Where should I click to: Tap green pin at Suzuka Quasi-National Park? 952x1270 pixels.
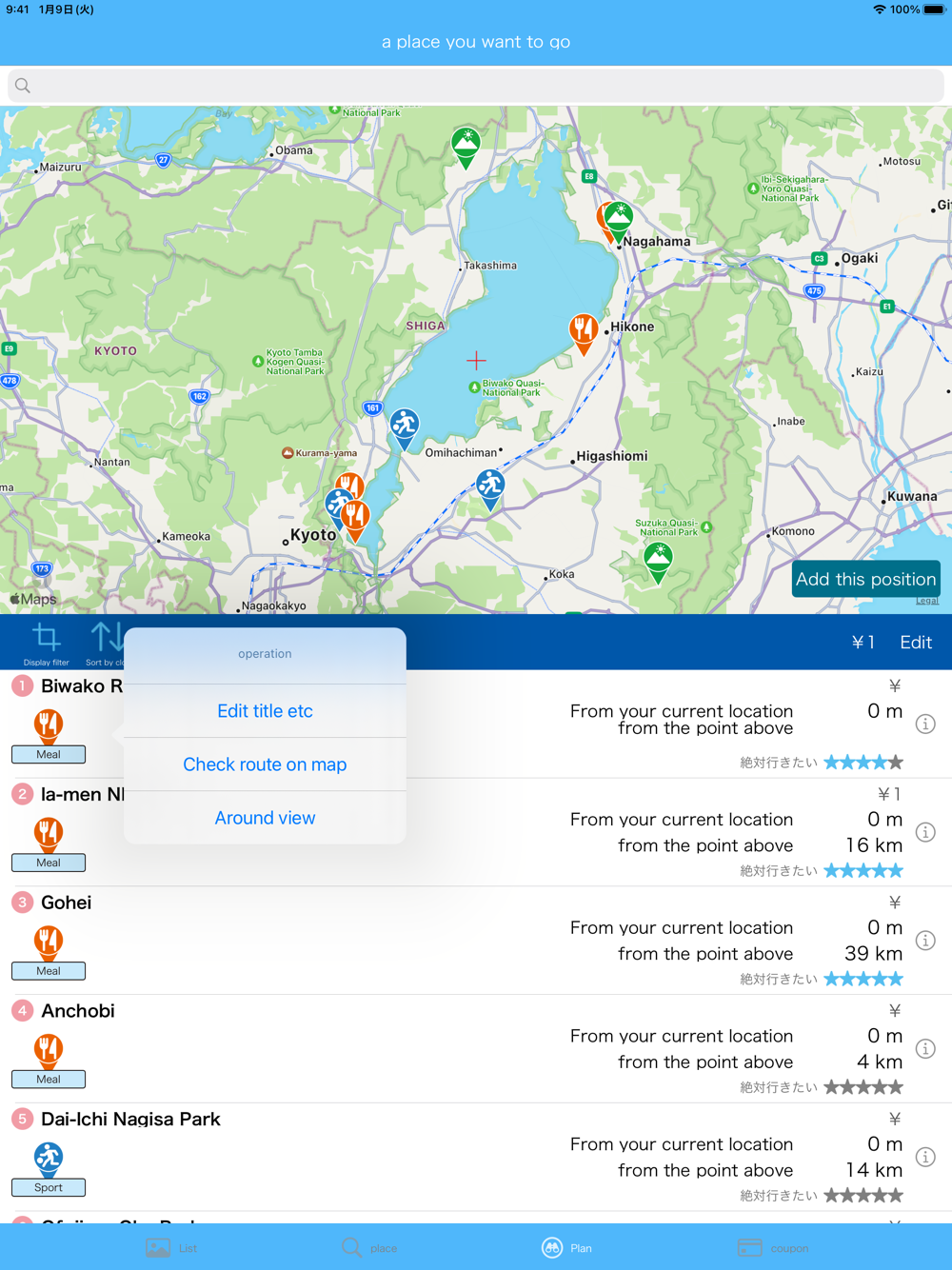[x=658, y=562]
